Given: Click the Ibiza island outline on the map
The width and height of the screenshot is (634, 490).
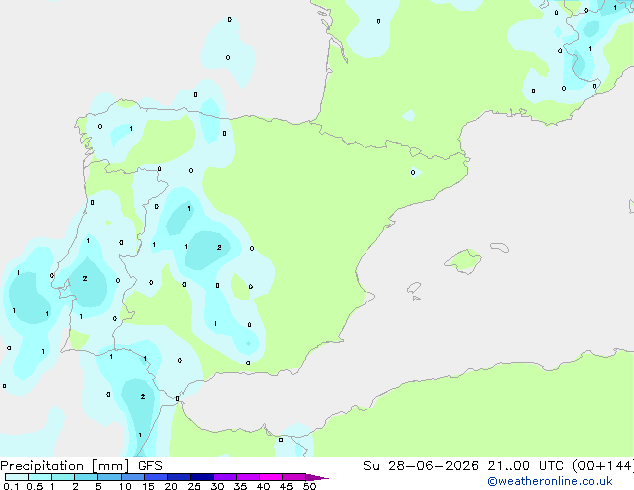Looking at the screenshot, I should 414,288.
